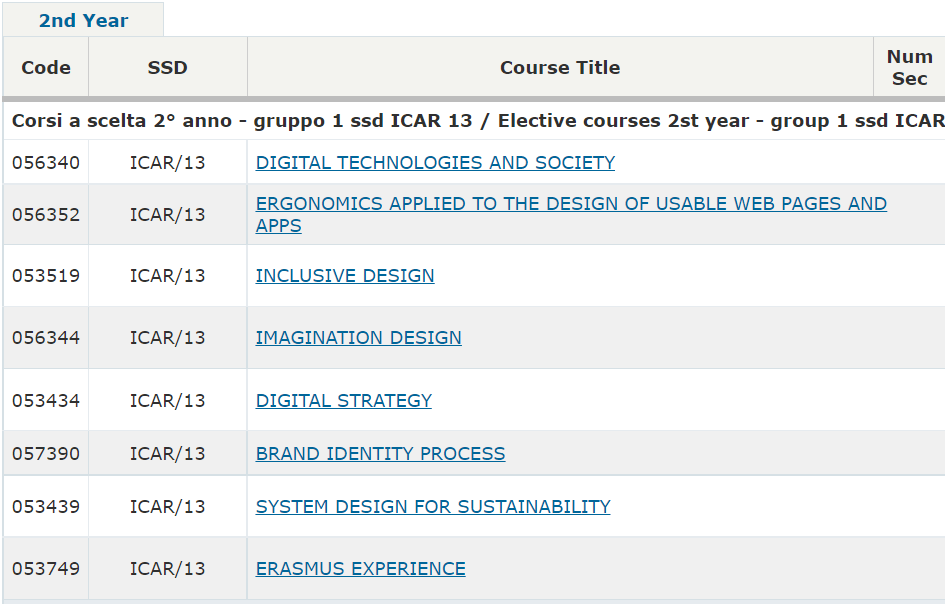This screenshot has height=604, width=945.
Task: Click the Course Title column header
Action: [560, 67]
